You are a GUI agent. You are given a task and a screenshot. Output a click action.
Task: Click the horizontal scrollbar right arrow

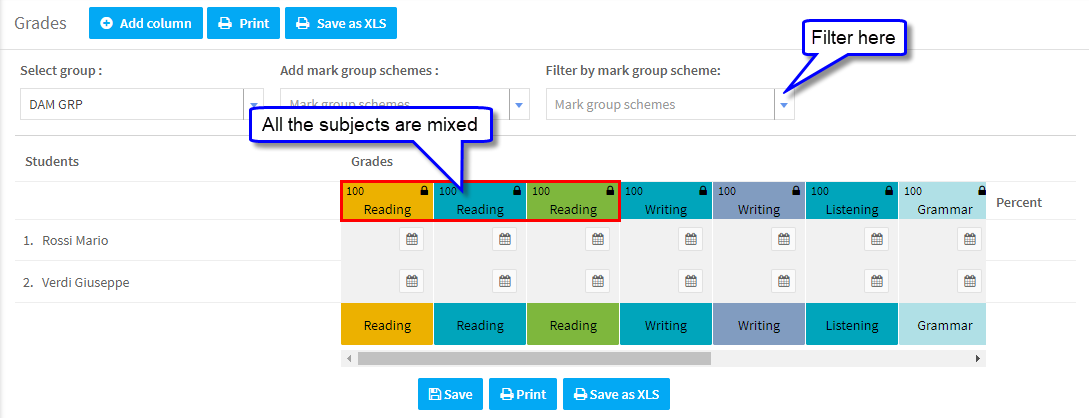tap(978, 358)
